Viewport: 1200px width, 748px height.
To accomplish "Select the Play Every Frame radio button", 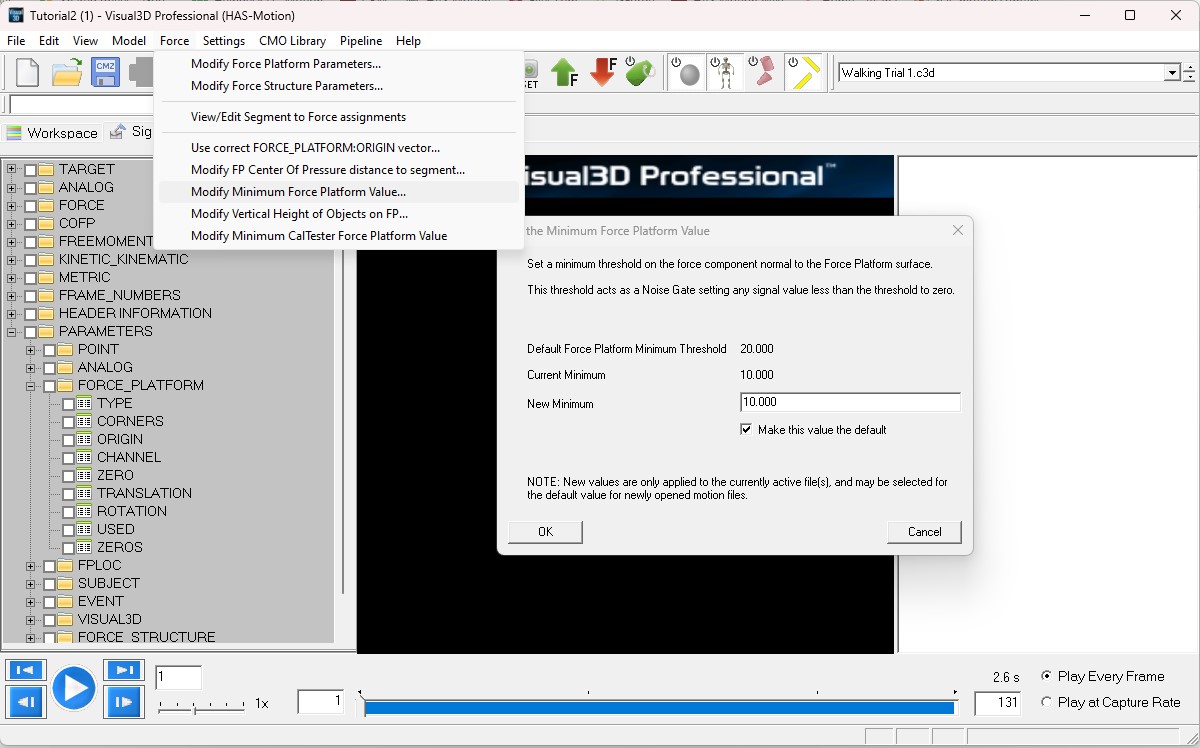I will click(x=1047, y=676).
